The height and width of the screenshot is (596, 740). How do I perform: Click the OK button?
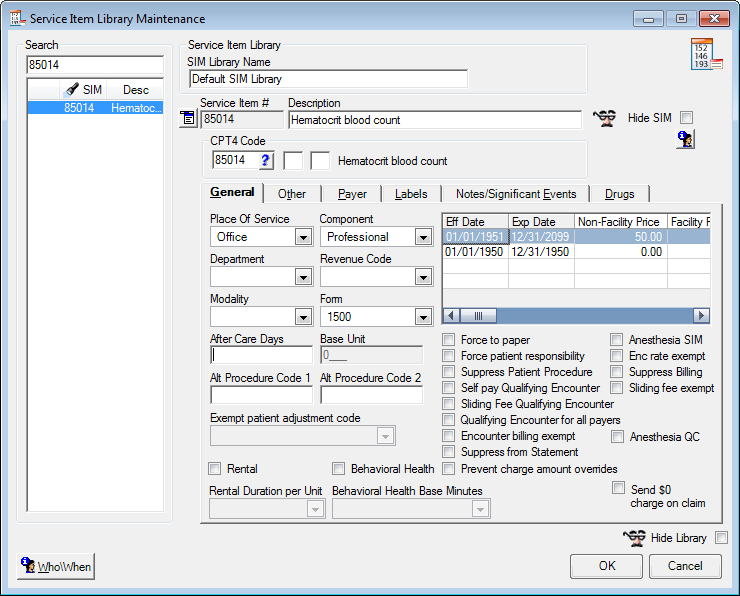(x=606, y=566)
